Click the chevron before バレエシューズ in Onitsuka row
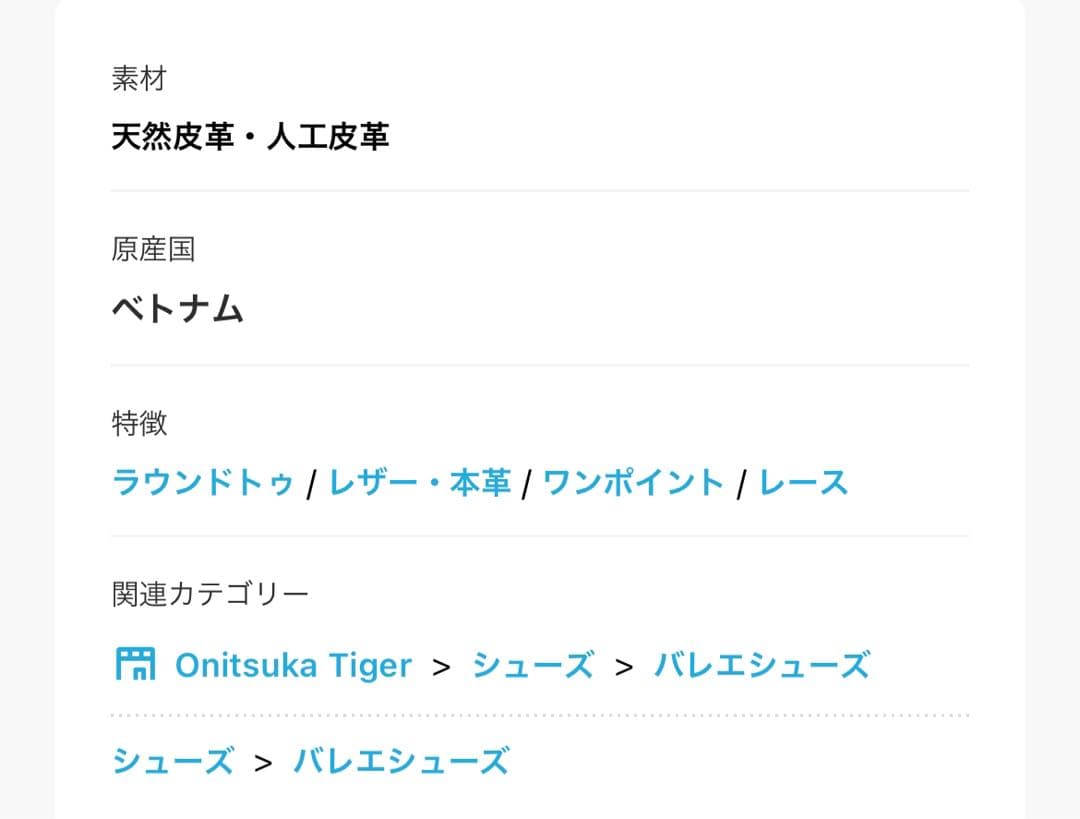The image size is (1080, 819). 624,667
